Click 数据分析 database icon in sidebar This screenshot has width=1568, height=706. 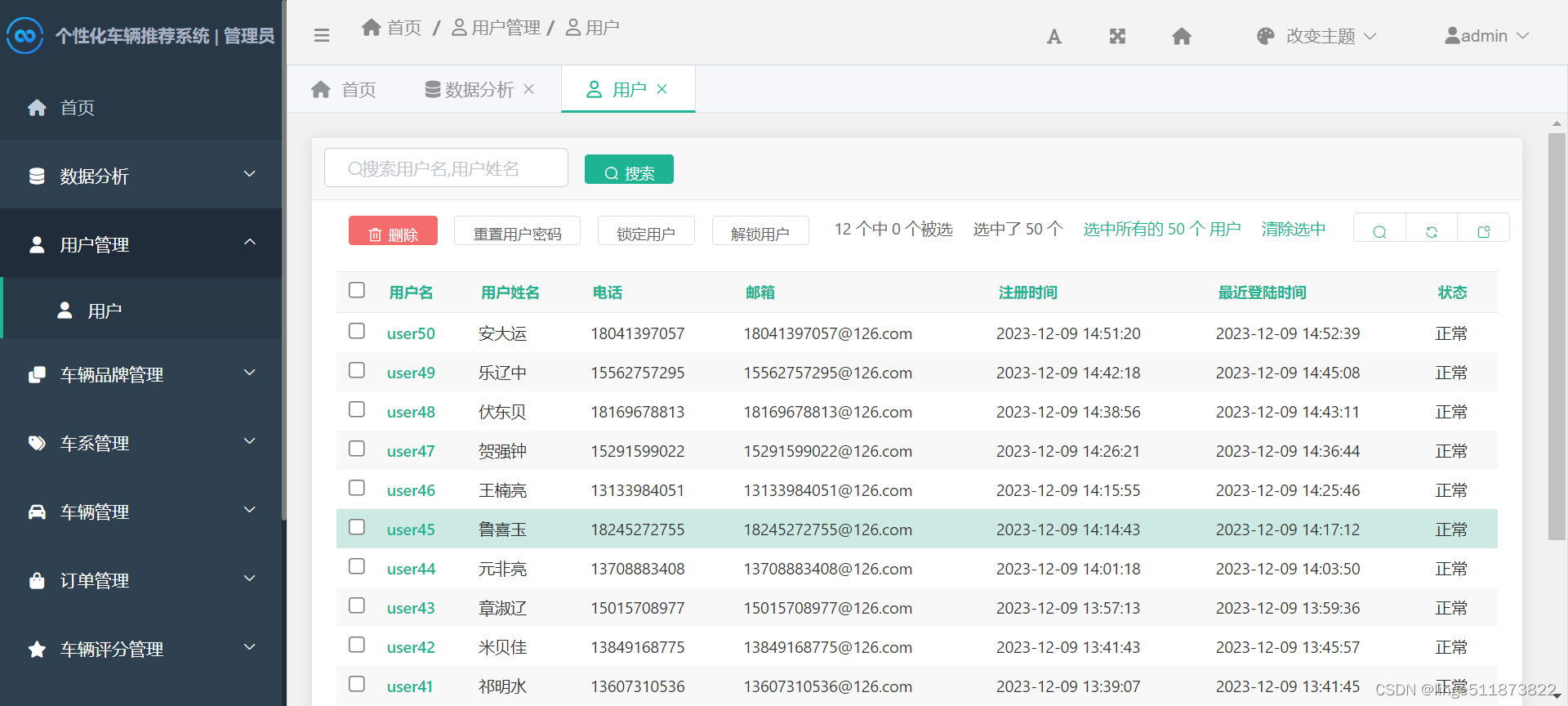coord(37,176)
